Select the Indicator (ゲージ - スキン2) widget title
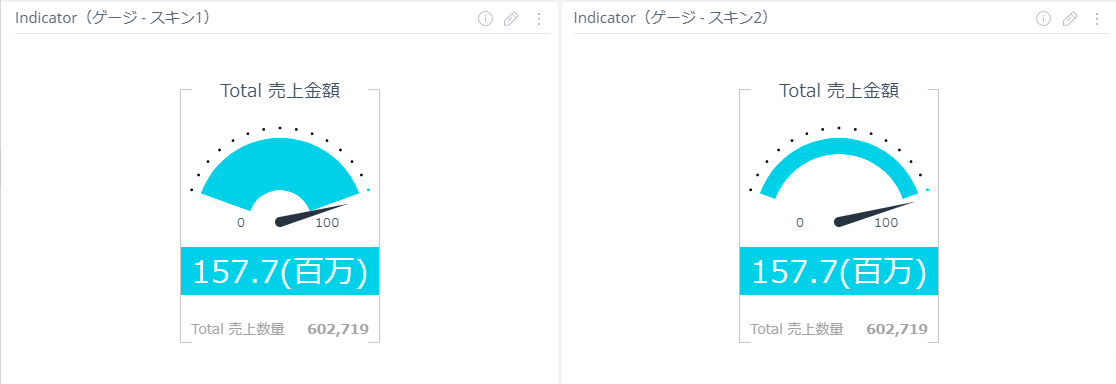This screenshot has height=384, width=1116. pos(673,18)
